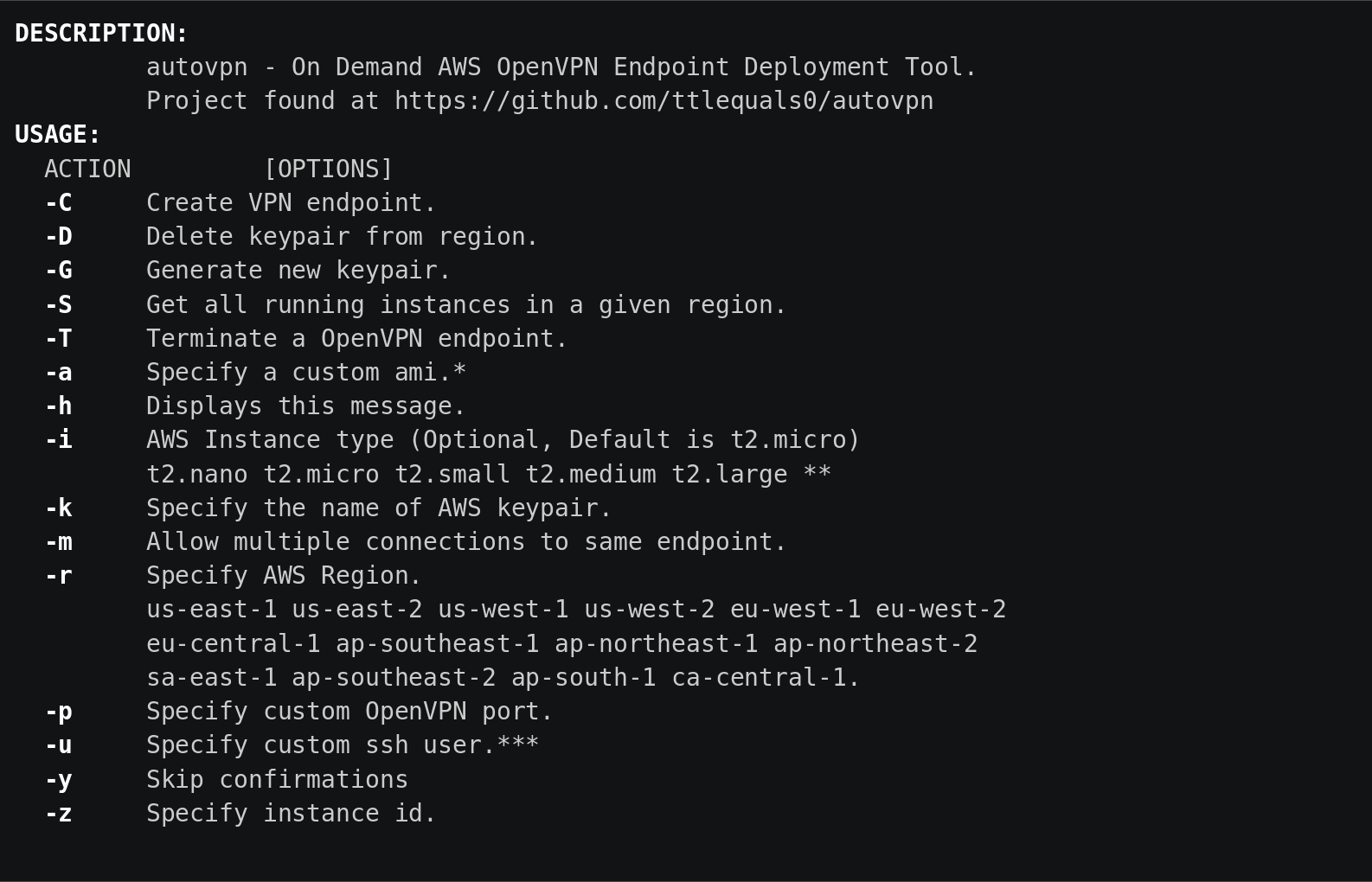This screenshot has width=1372, height=882.
Task: Click the -p custom port flag
Action: [58, 712]
